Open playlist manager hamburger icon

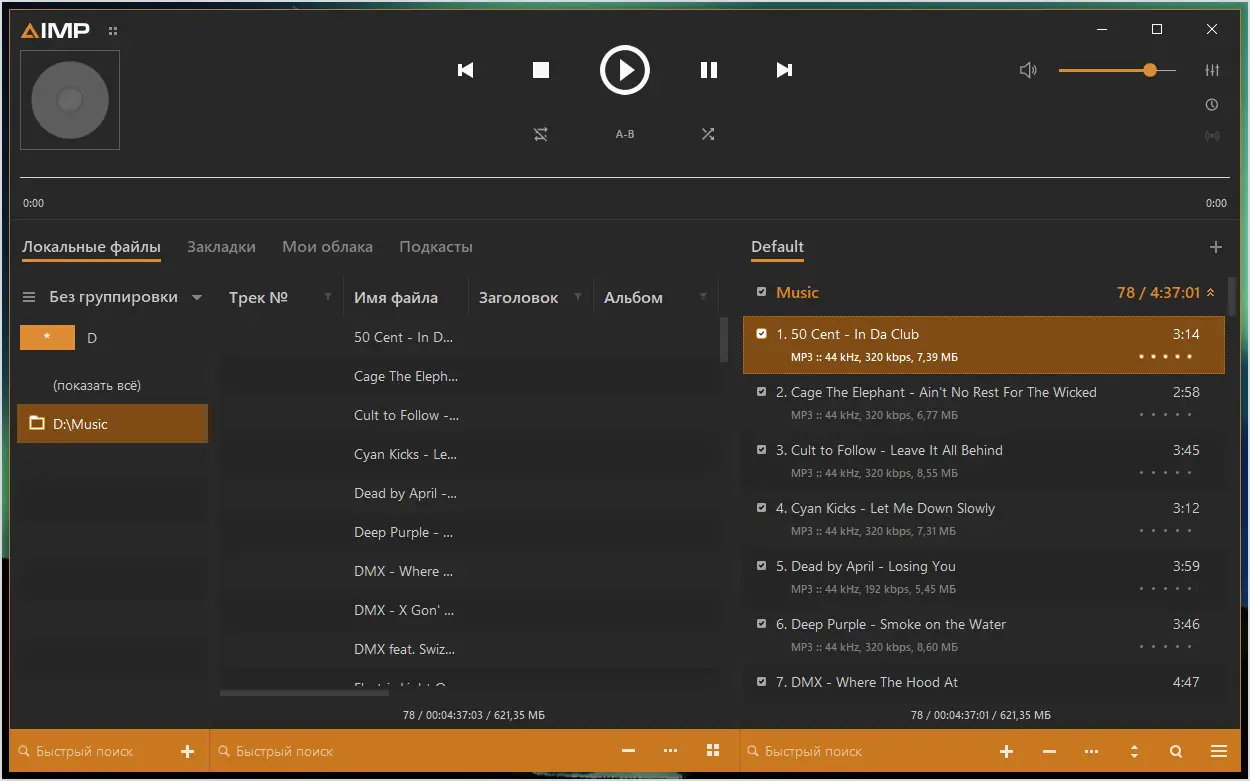[1219, 751]
